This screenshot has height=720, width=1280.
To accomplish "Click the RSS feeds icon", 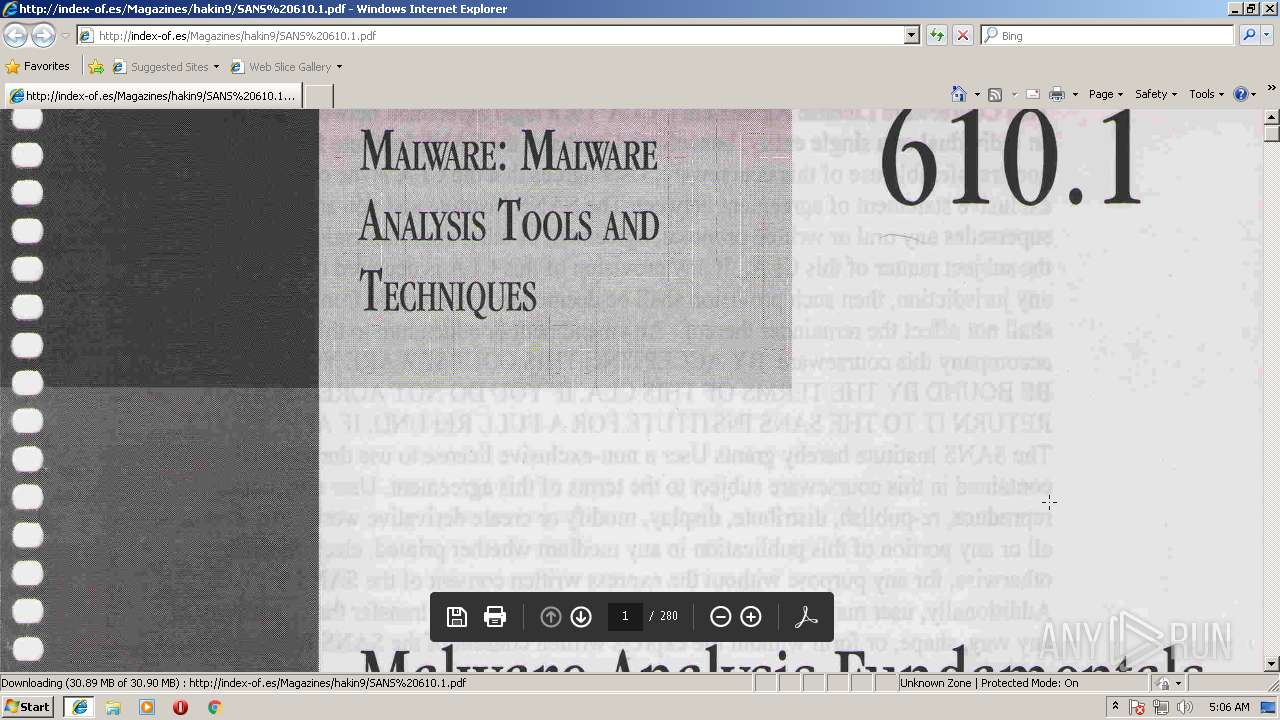I will [x=995, y=94].
